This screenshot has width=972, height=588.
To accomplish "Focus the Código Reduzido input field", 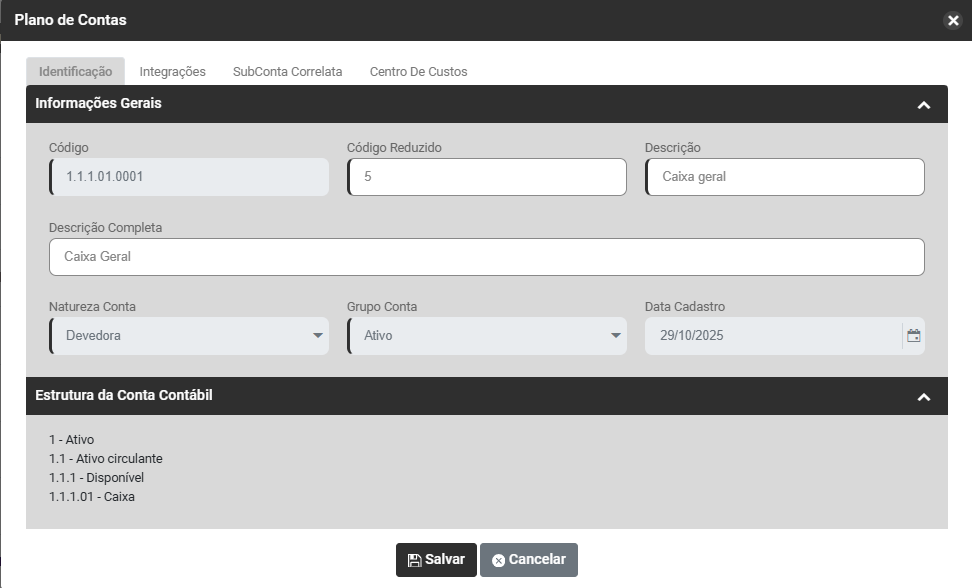I will pyautogui.click(x=487, y=177).
